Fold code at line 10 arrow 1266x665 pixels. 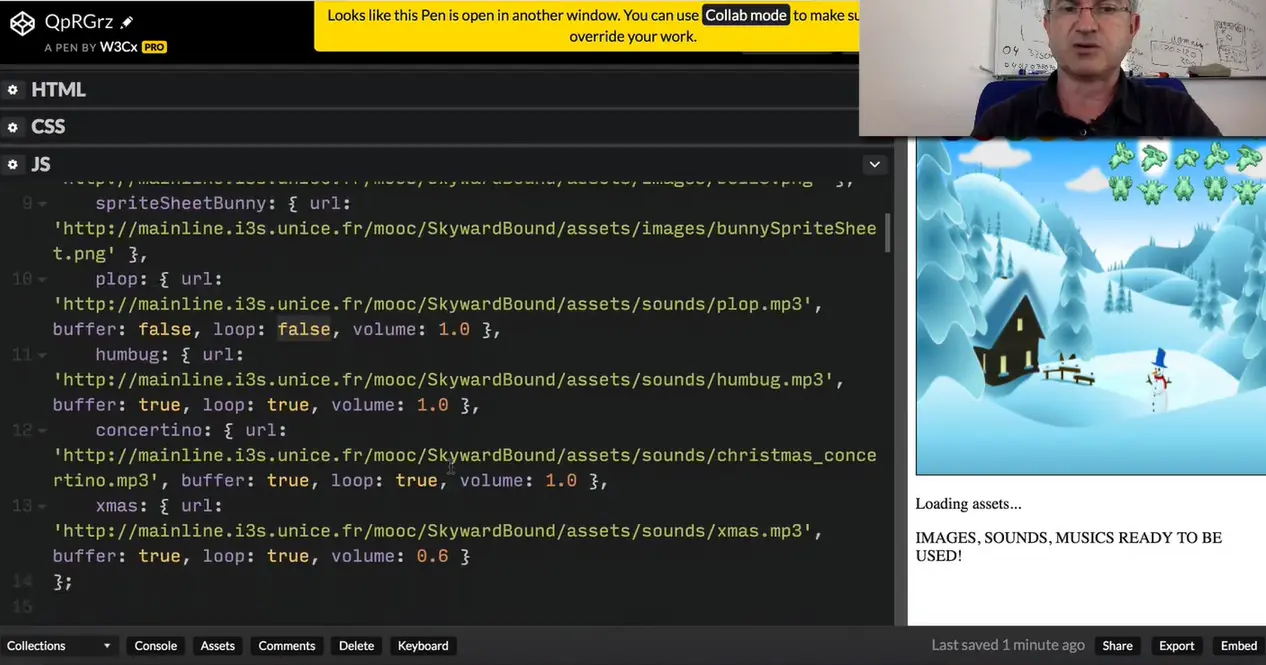click(42, 279)
